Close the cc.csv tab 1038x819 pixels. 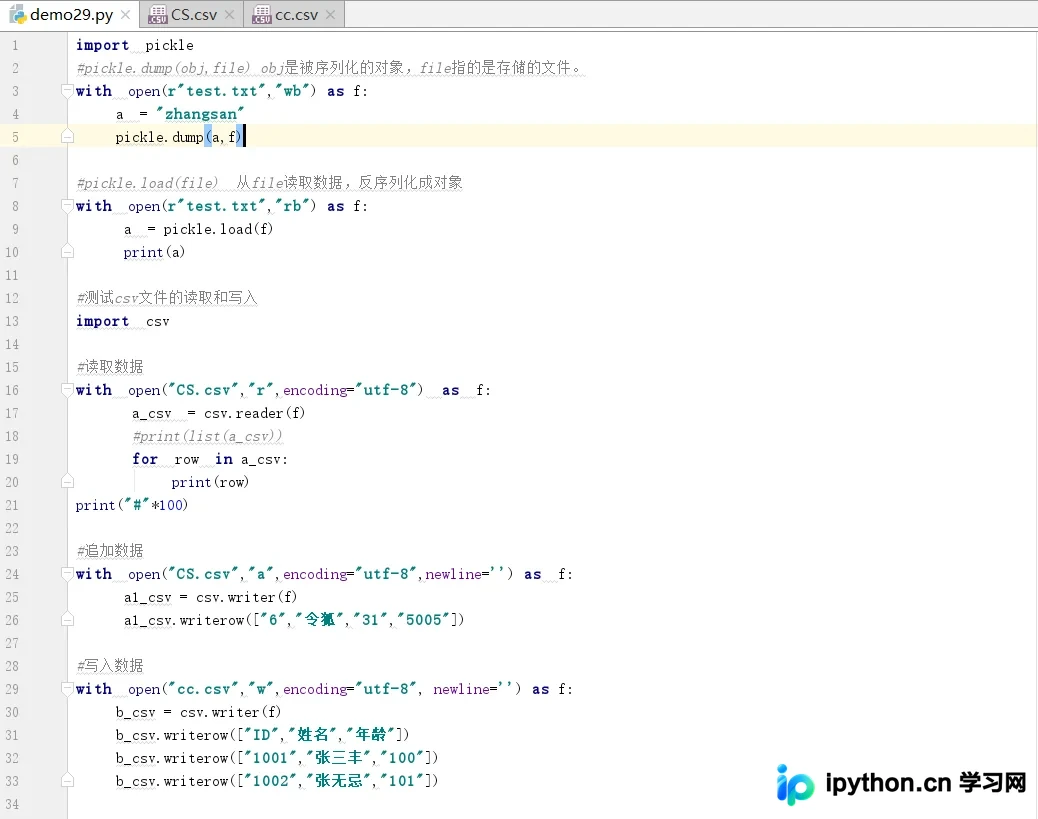[330, 15]
